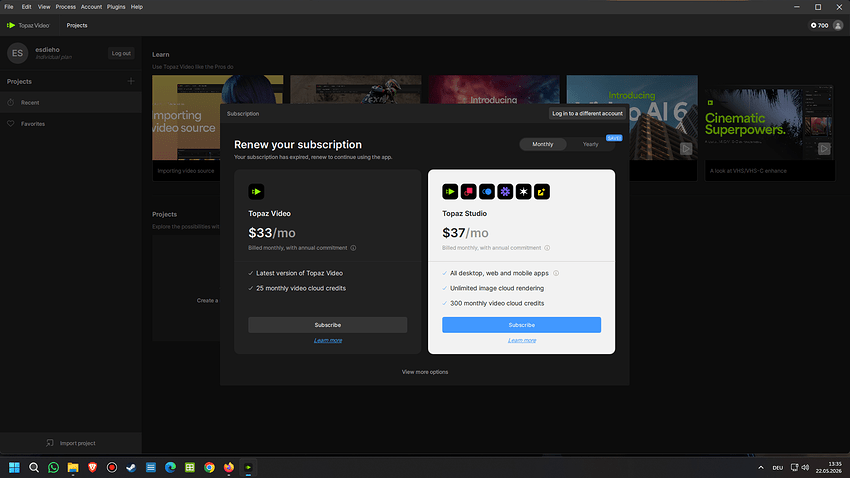Image resolution: width=850 pixels, height=478 pixels.
Task: Open the Windows Start menu
Action: 15,467
